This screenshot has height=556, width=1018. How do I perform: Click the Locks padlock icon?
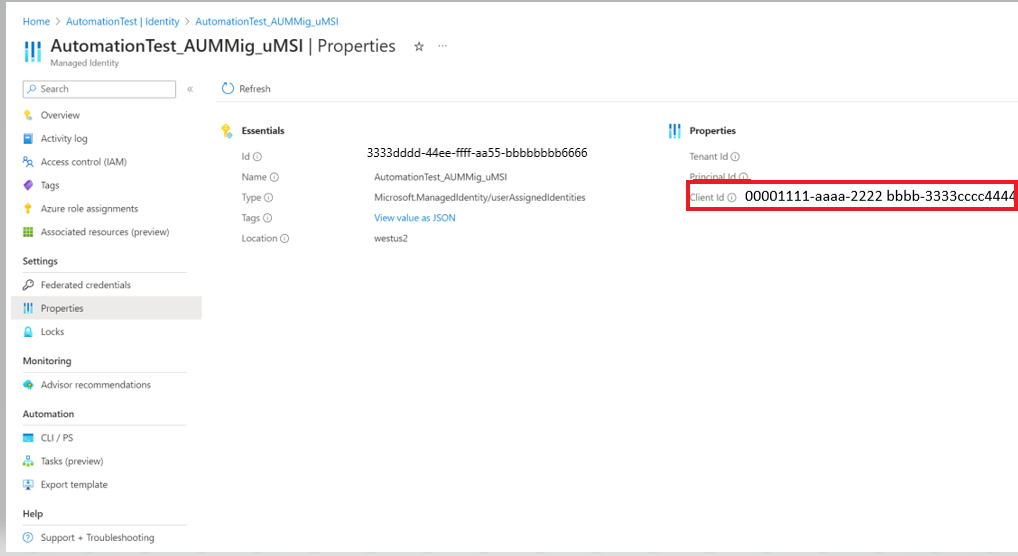(x=28, y=331)
